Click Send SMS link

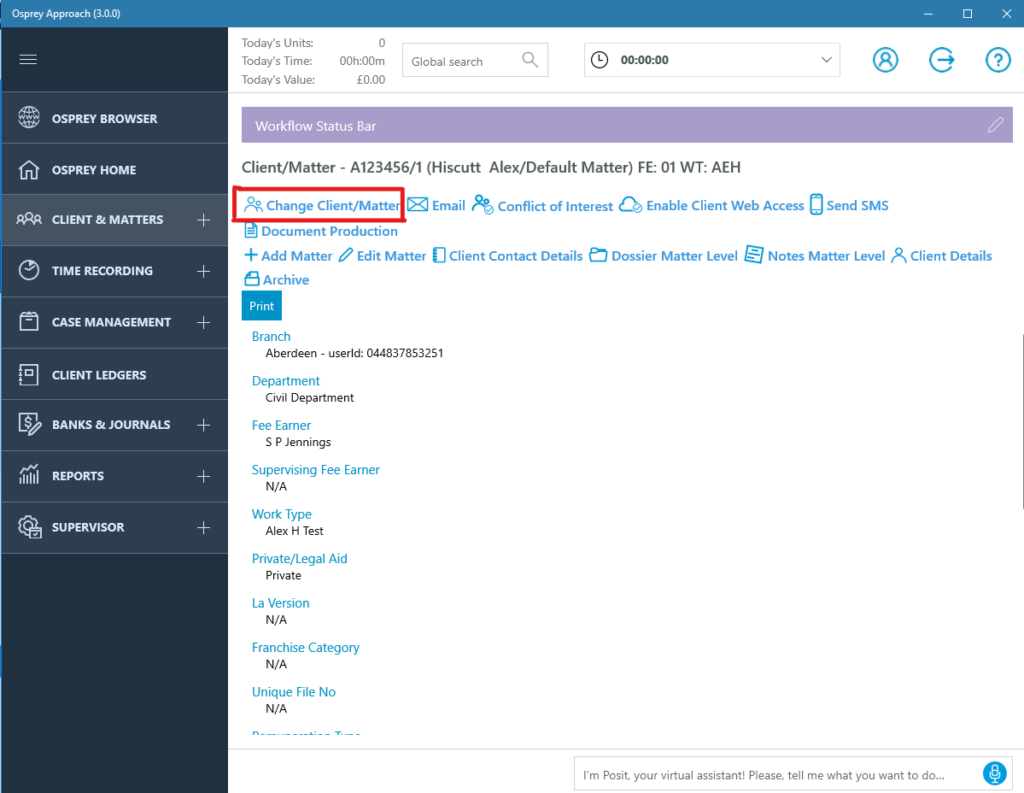pos(849,205)
